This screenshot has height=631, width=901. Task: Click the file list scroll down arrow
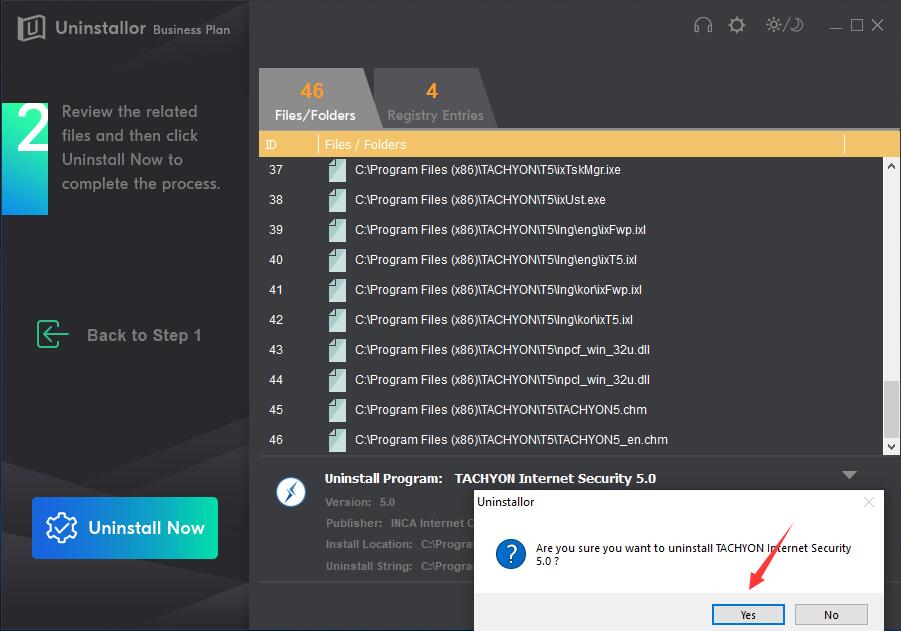point(891,447)
